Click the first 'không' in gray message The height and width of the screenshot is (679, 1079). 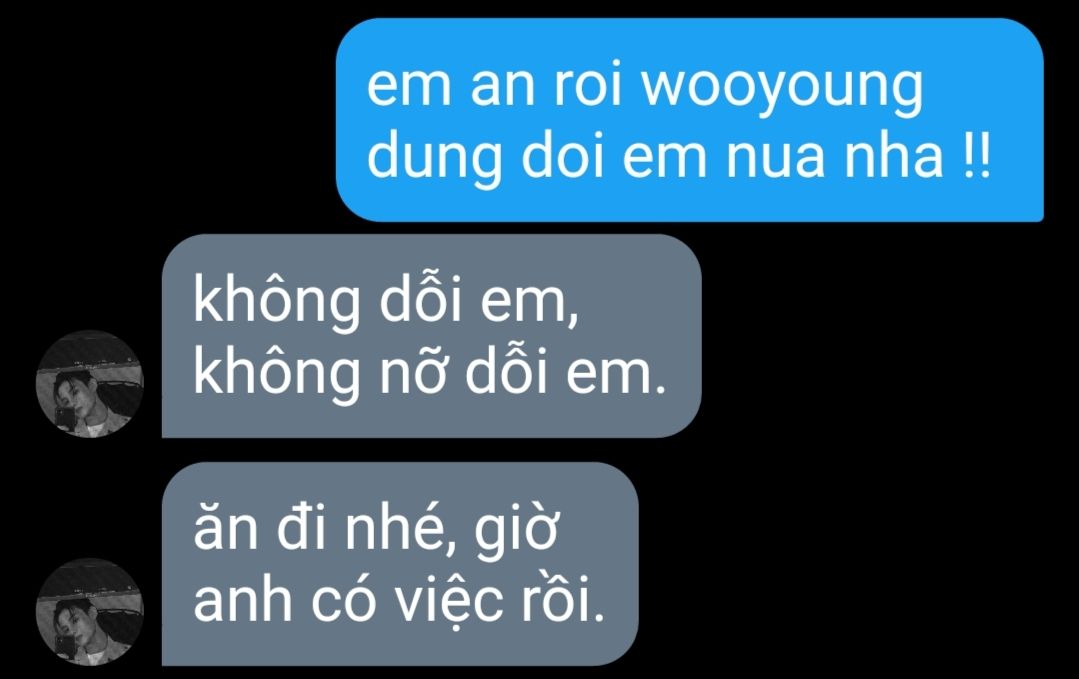coord(277,303)
